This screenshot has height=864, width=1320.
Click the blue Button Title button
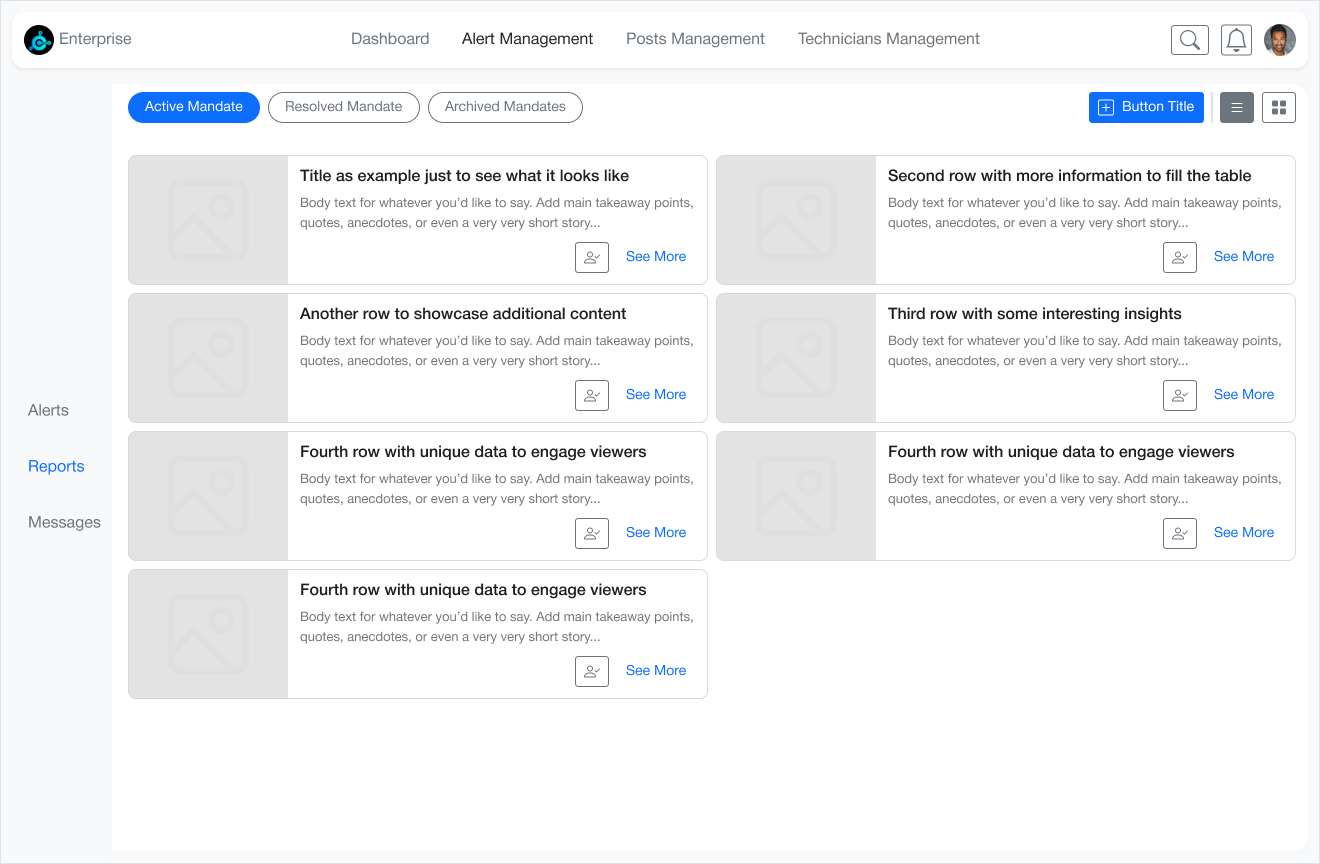pyautogui.click(x=1146, y=107)
